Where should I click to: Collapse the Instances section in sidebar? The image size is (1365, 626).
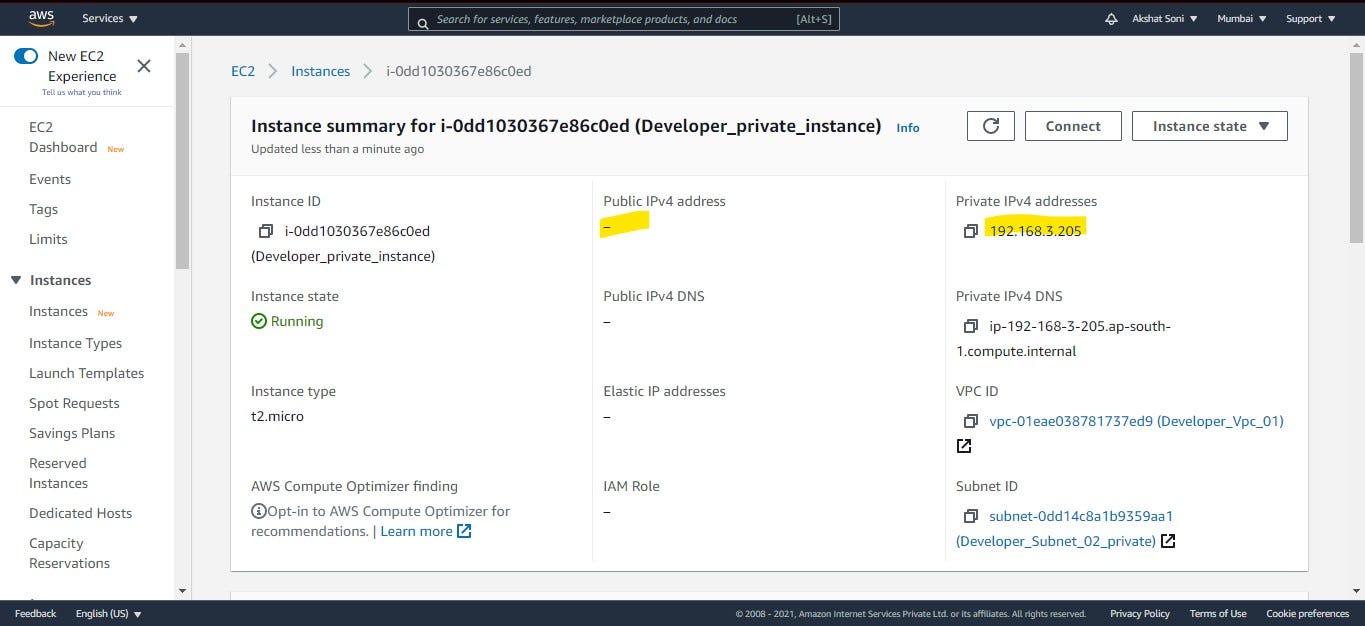click(15, 280)
